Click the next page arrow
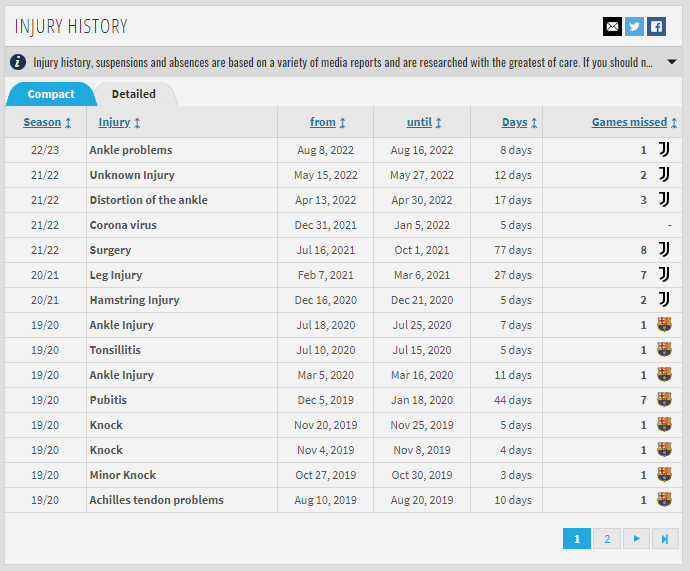Image resolution: width=690 pixels, height=571 pixels. coord(636,538)
